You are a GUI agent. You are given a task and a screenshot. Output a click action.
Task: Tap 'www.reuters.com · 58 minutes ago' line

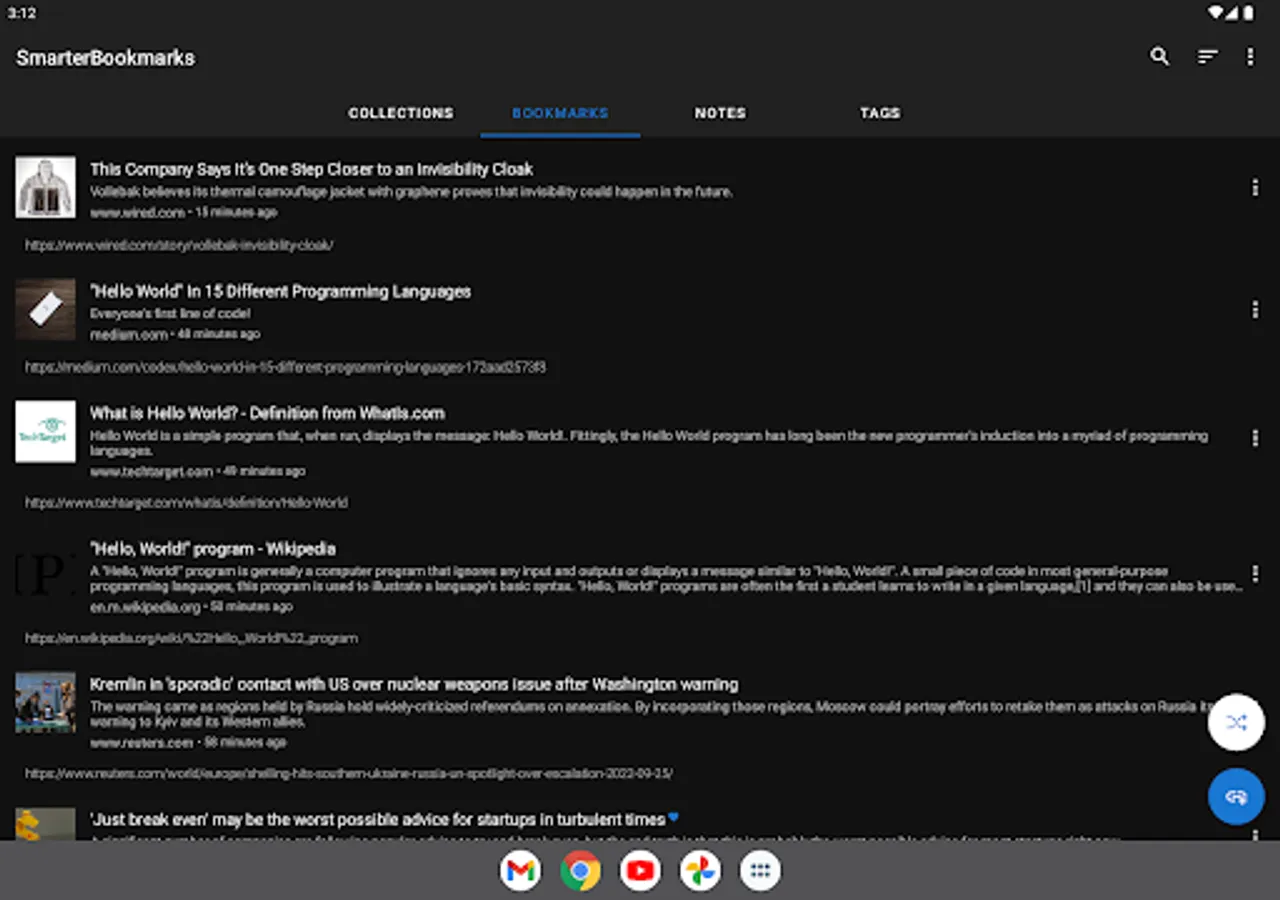coord(188,742)
